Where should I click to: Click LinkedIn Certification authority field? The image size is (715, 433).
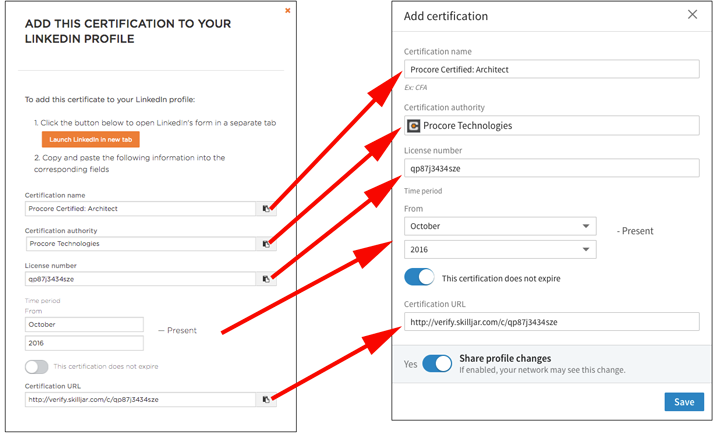pos(558,126)
